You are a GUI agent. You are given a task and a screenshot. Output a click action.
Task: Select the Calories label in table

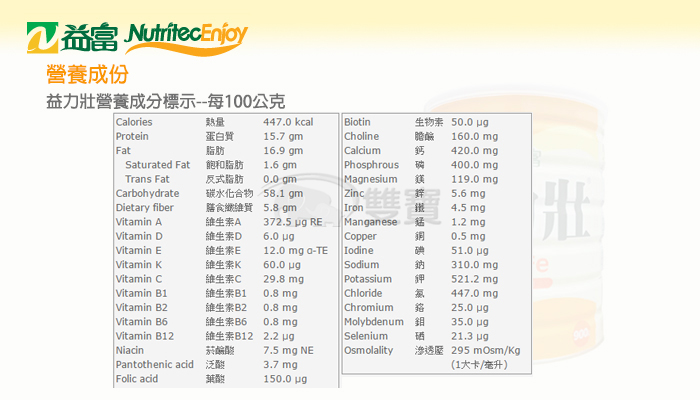[134, 122]
